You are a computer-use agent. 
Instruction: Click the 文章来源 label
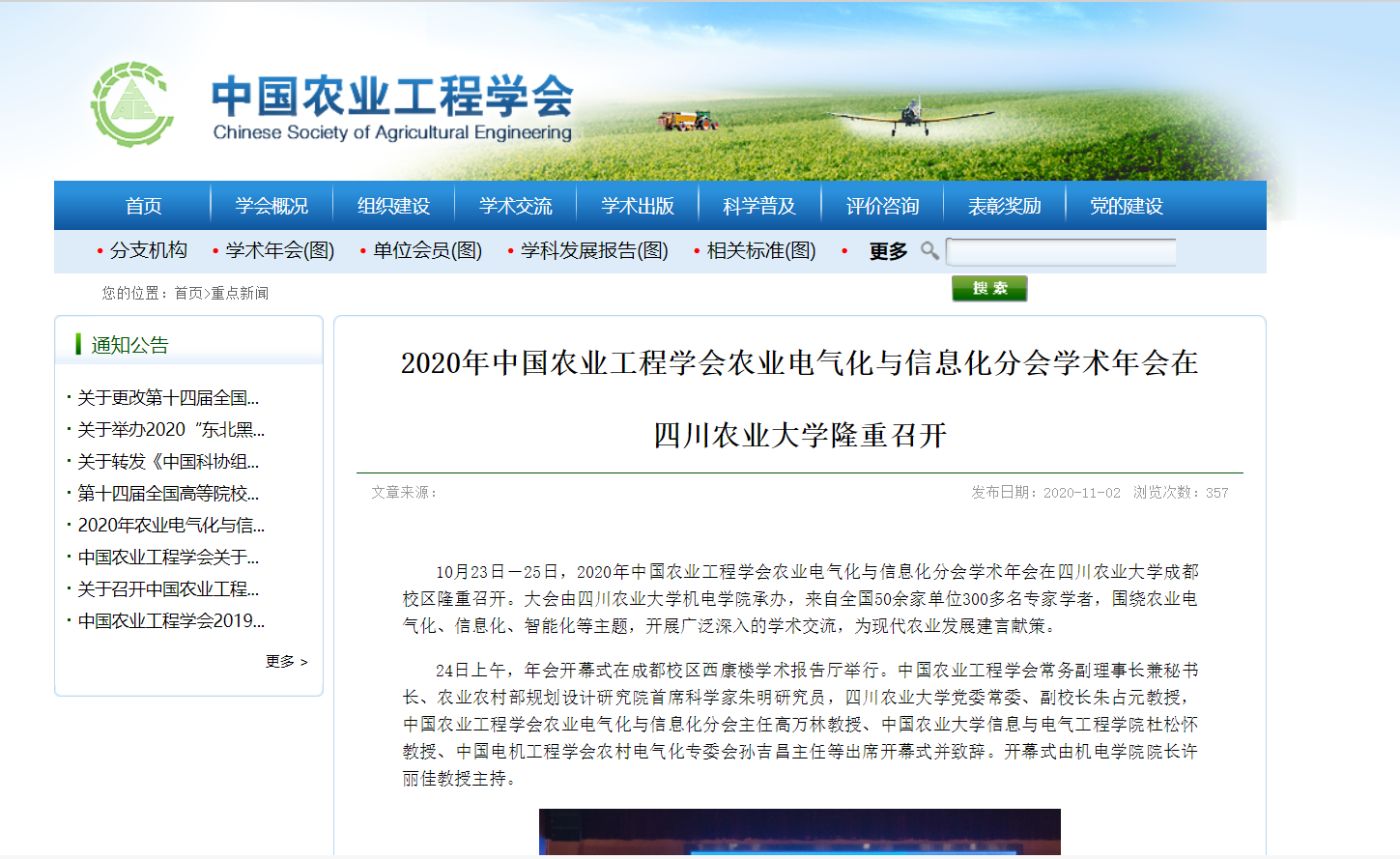[x=405, y=493]
